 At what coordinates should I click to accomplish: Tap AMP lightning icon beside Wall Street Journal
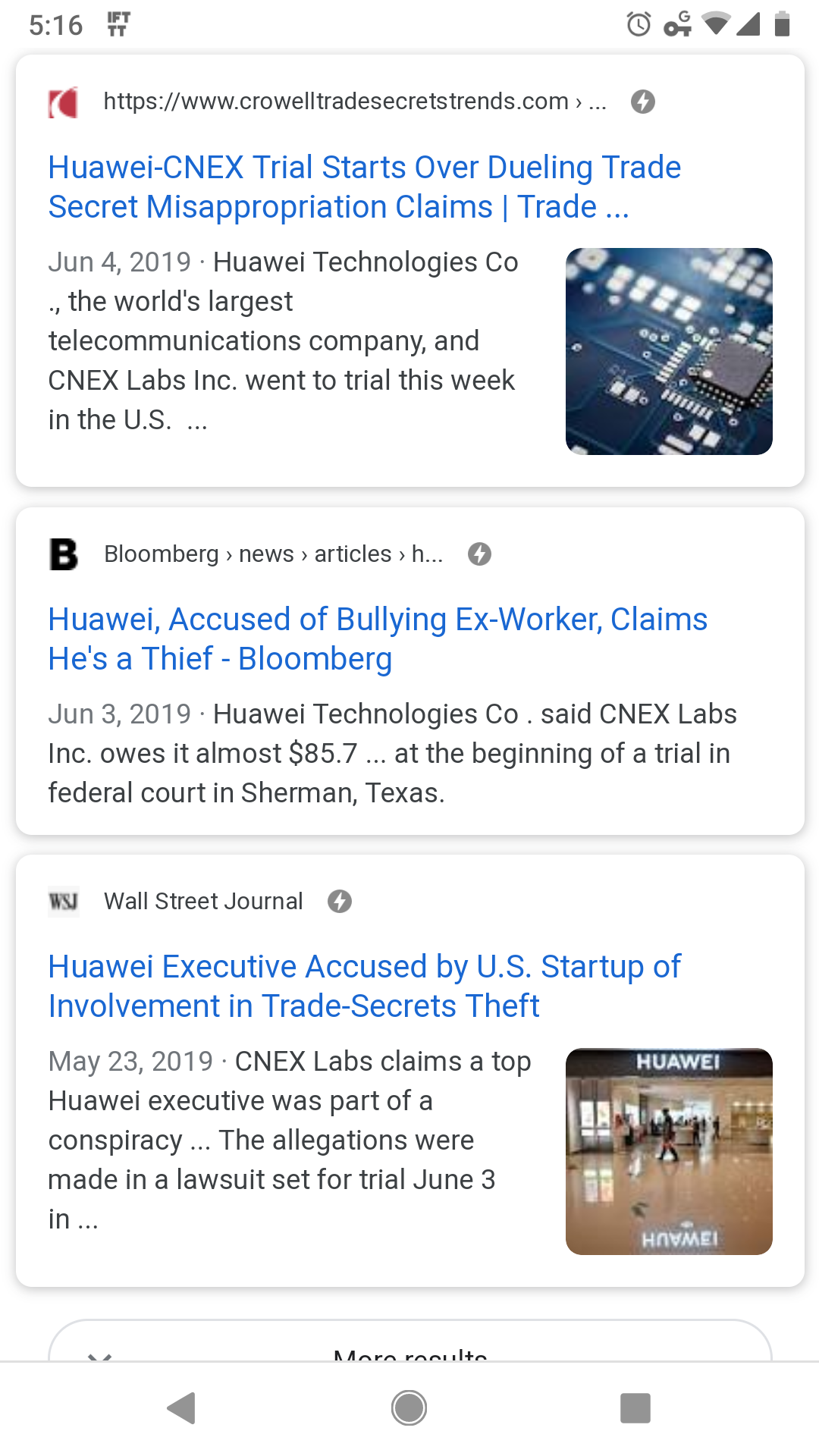[340, 902]
